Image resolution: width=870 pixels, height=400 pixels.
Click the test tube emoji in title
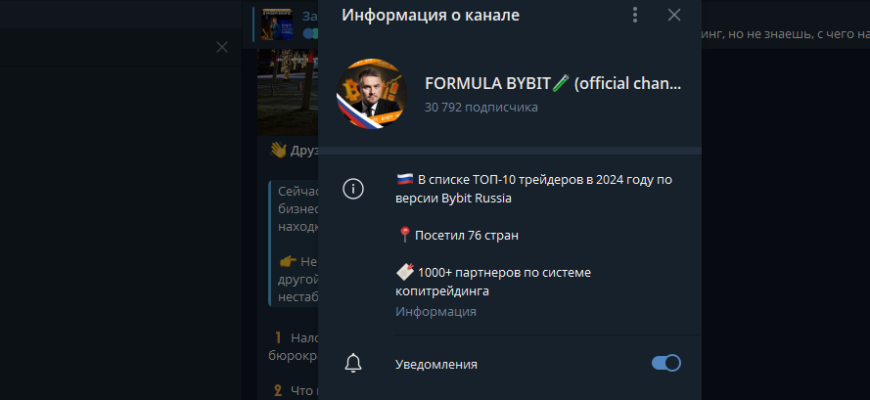pyautogui.click(x=561, y=84)
